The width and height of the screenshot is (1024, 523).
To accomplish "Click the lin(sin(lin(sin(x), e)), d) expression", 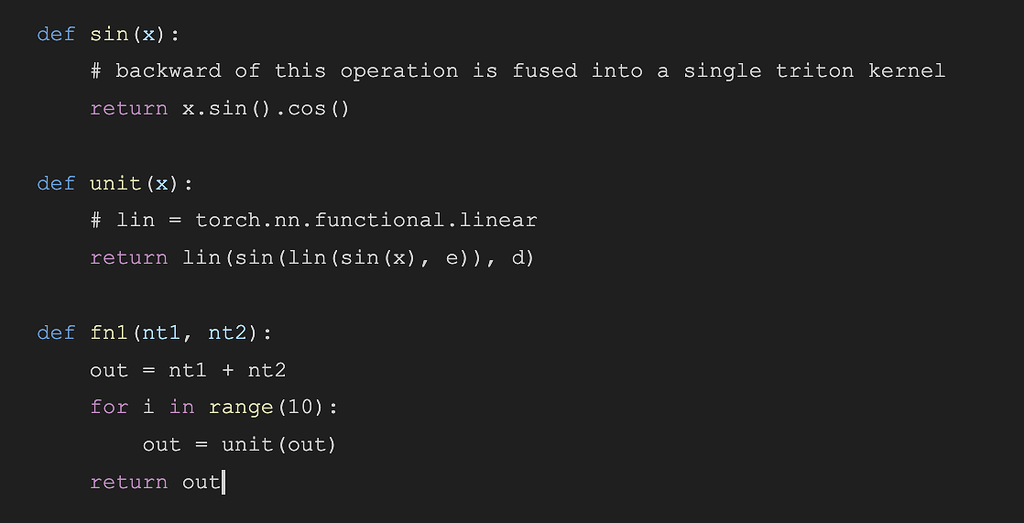I will (358, 258).
